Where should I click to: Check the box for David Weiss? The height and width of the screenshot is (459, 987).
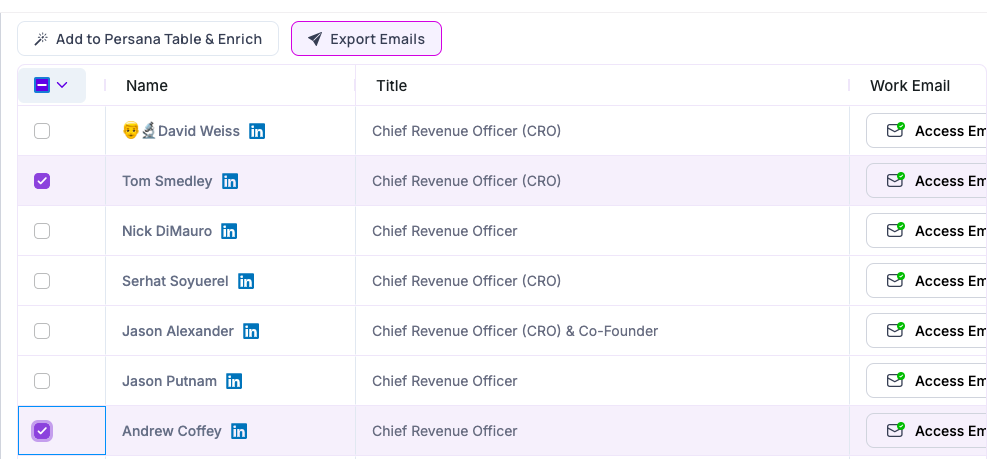[x=42, y=131]
